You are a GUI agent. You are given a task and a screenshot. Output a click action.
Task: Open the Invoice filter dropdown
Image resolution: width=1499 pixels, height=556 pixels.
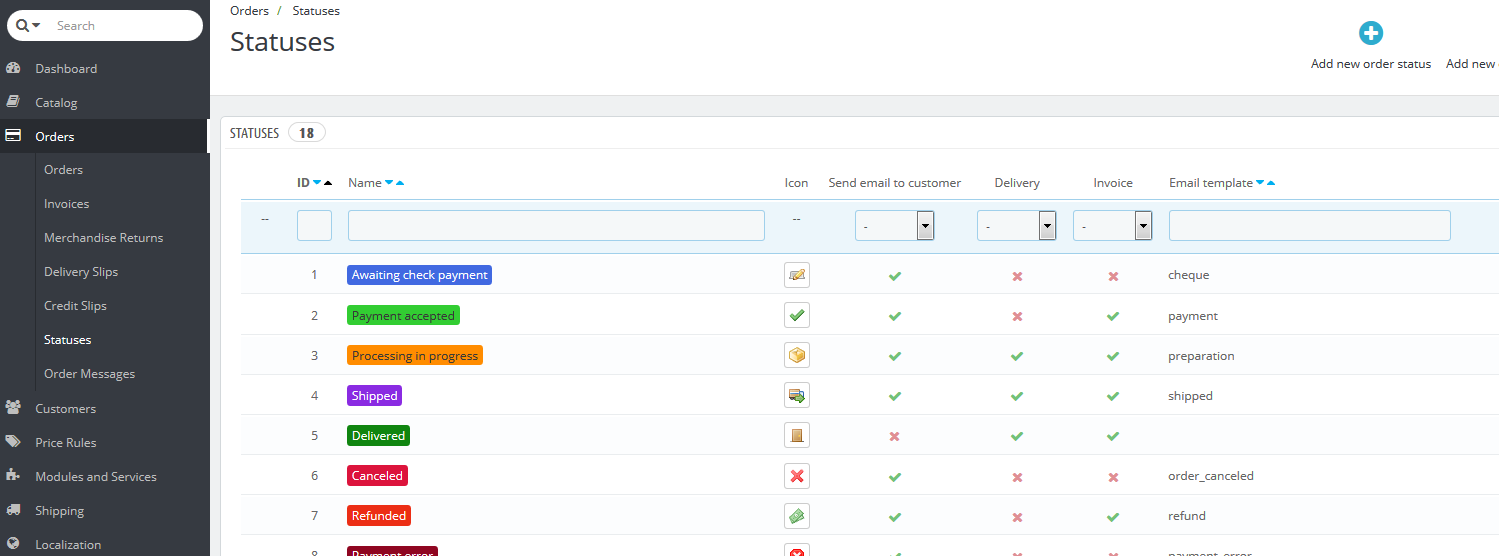pos(1112,226)
